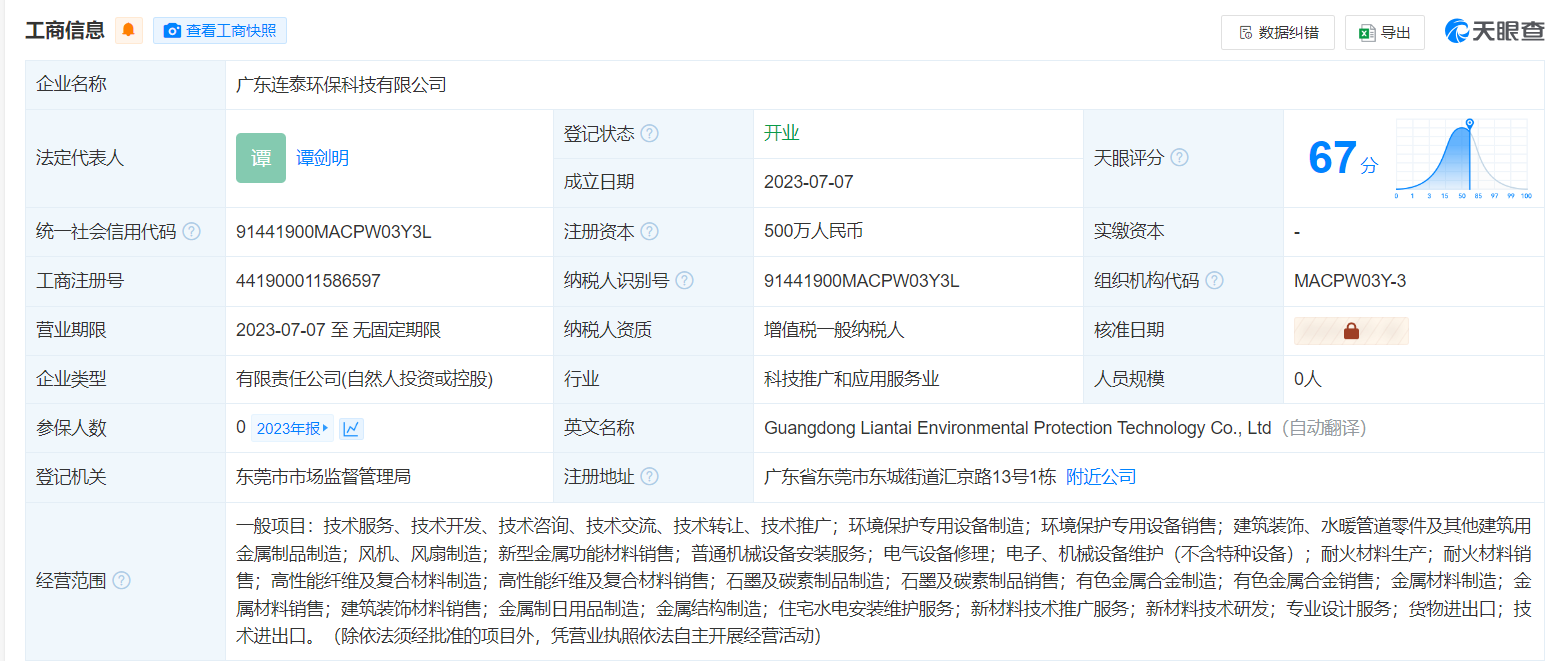Image resolution: width=1555 pixels, height=661 pixels.
Task: Click 增值税一般纳税人 value
Action: pos(834,330)
